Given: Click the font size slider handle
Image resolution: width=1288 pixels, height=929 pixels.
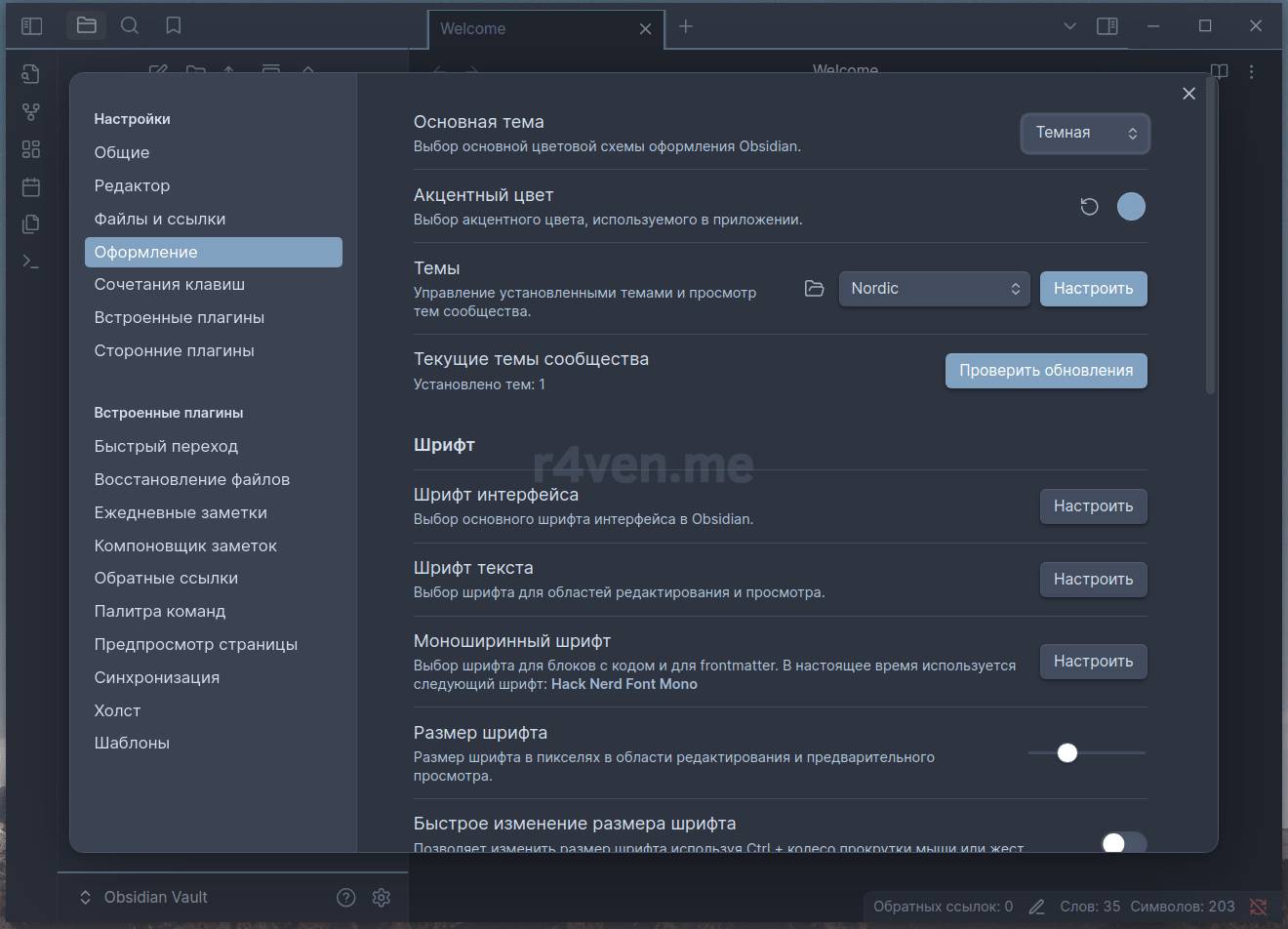Looking at the screenshot, I should pyautogui.click(x=1067, y=752).
